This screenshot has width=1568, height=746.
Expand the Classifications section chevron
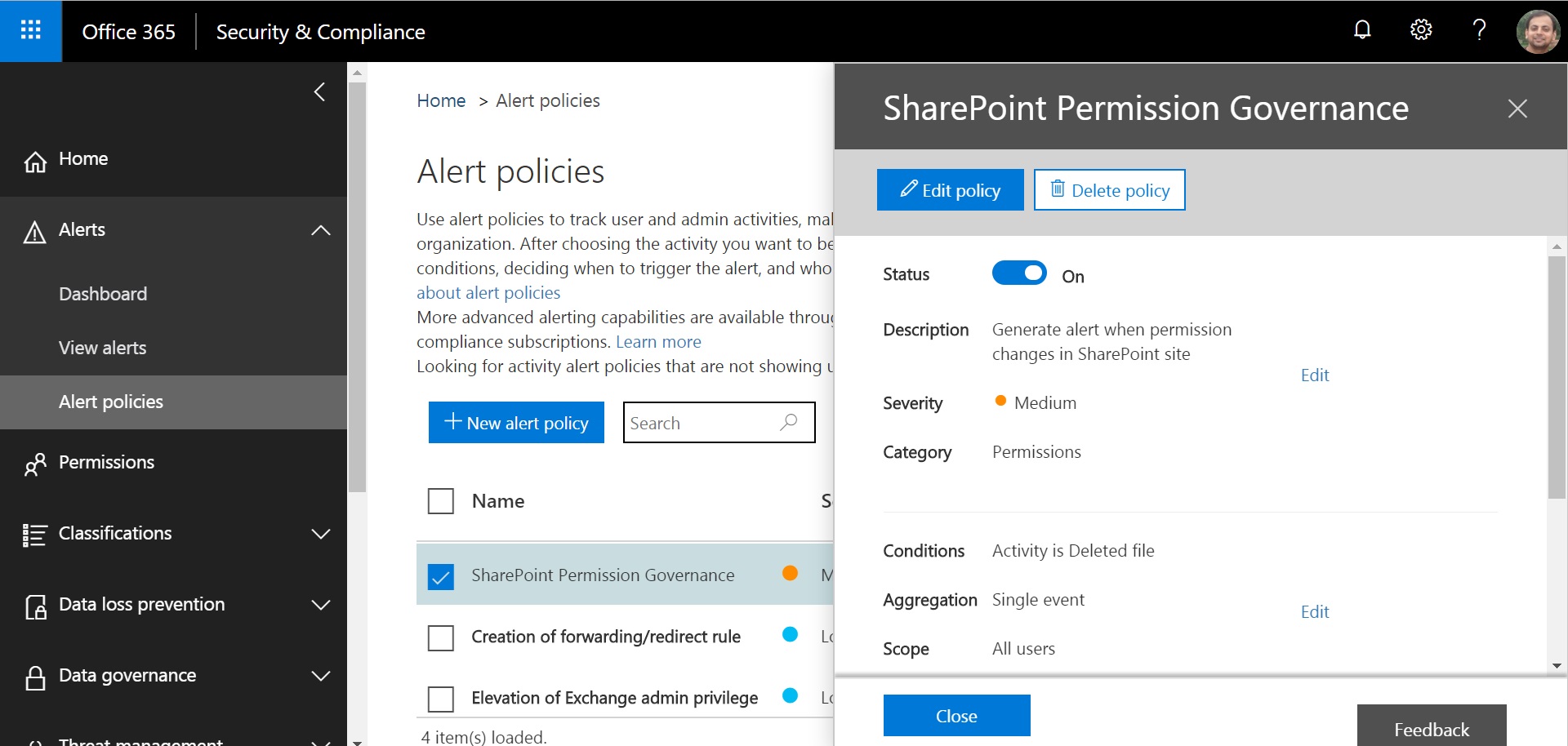[x=321, y=534]
